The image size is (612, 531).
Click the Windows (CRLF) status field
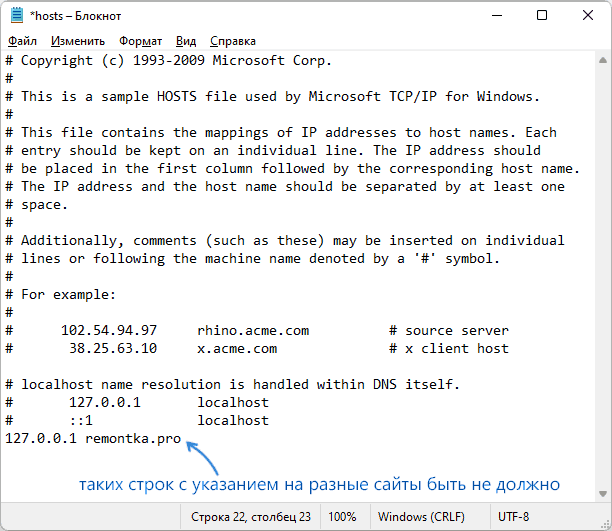click(421, 517)
